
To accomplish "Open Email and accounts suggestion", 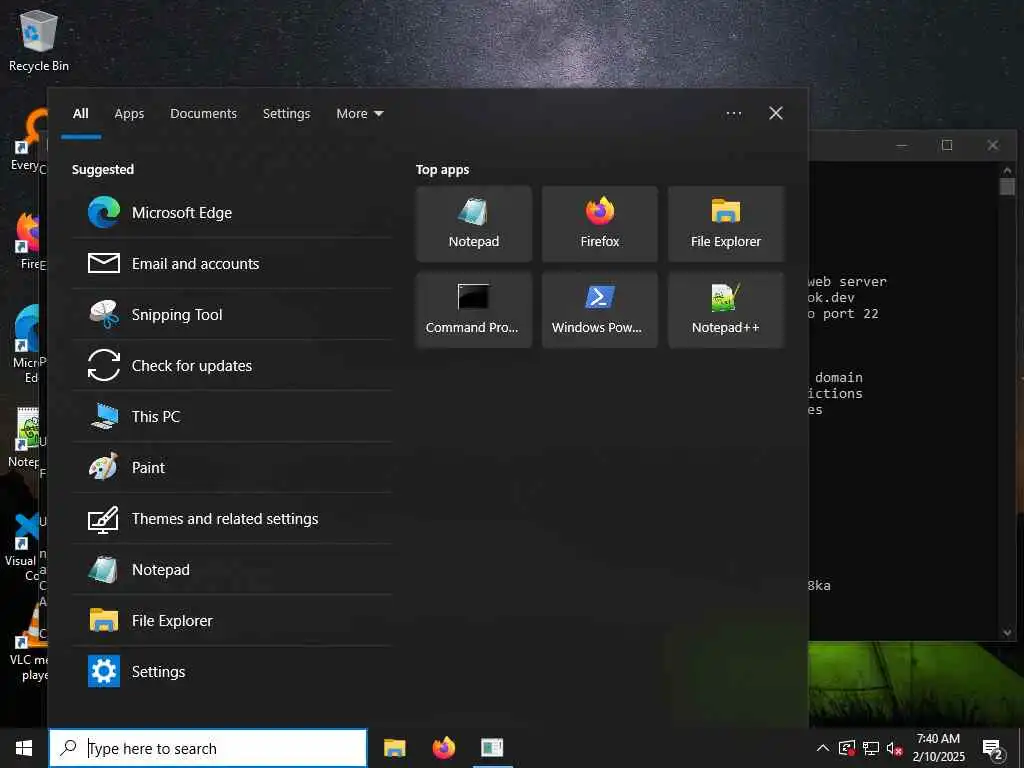I will [232, 263].
